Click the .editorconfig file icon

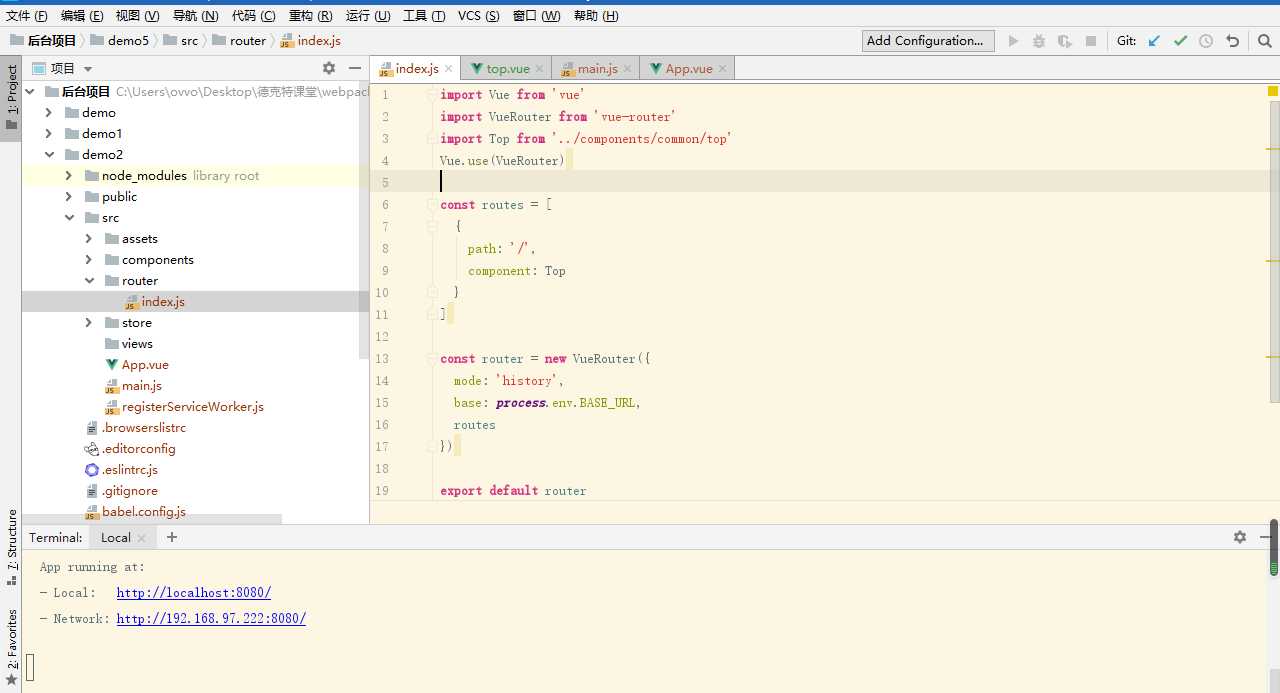(92, 449)
